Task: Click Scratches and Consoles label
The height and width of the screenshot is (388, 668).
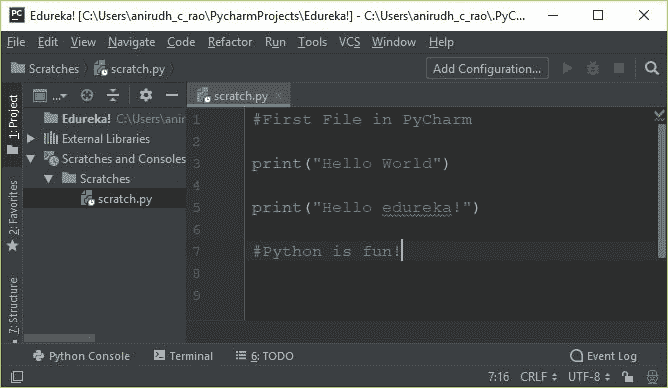Action: (x=124, y=159)
